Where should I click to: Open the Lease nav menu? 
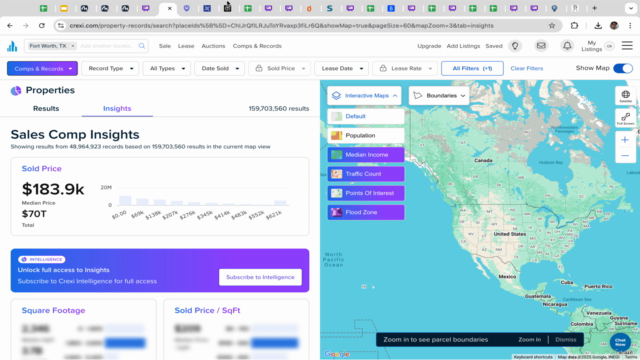point(186,46)
